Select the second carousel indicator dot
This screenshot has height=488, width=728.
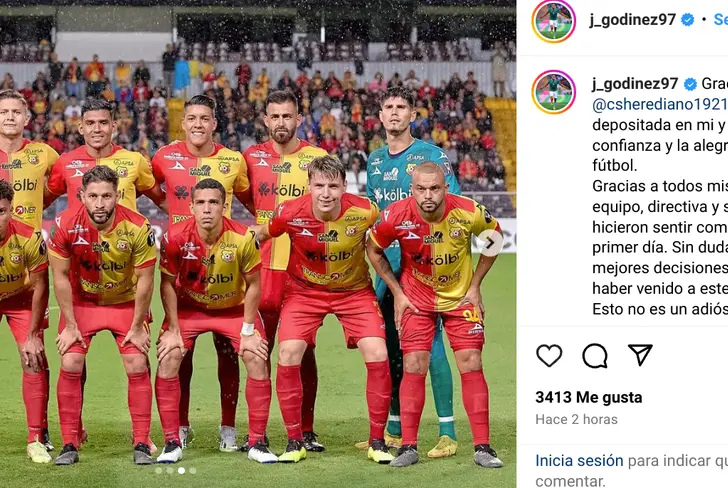click(x=170, y=470)
